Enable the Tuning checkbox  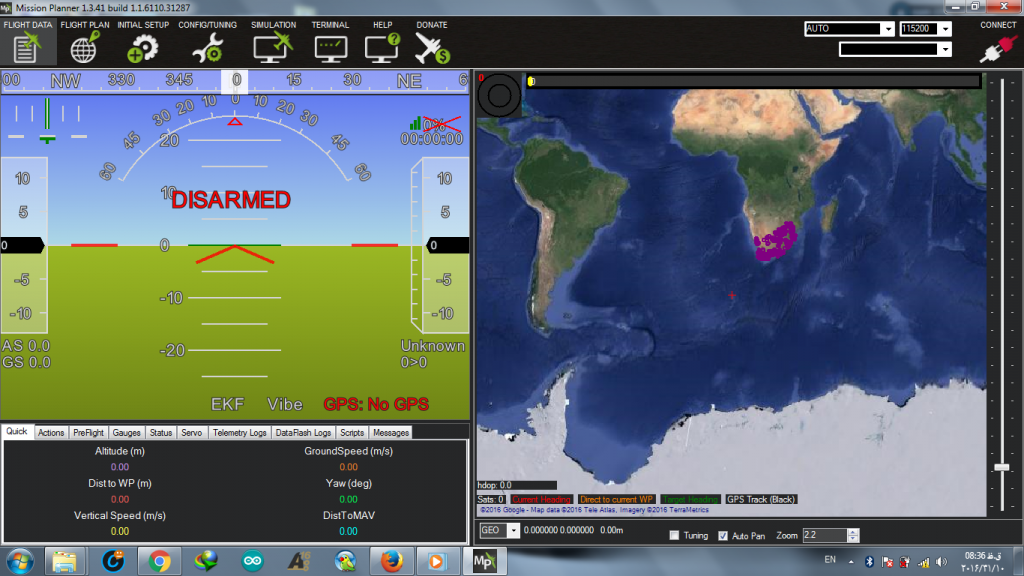tap(675, 536)
